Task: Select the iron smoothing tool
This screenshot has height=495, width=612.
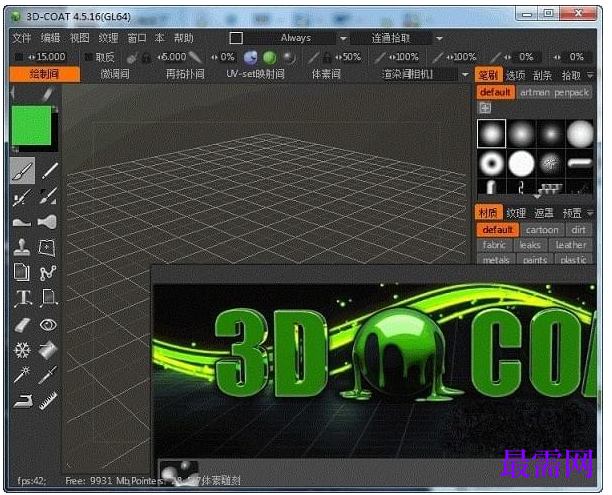Action: point(22,401)
